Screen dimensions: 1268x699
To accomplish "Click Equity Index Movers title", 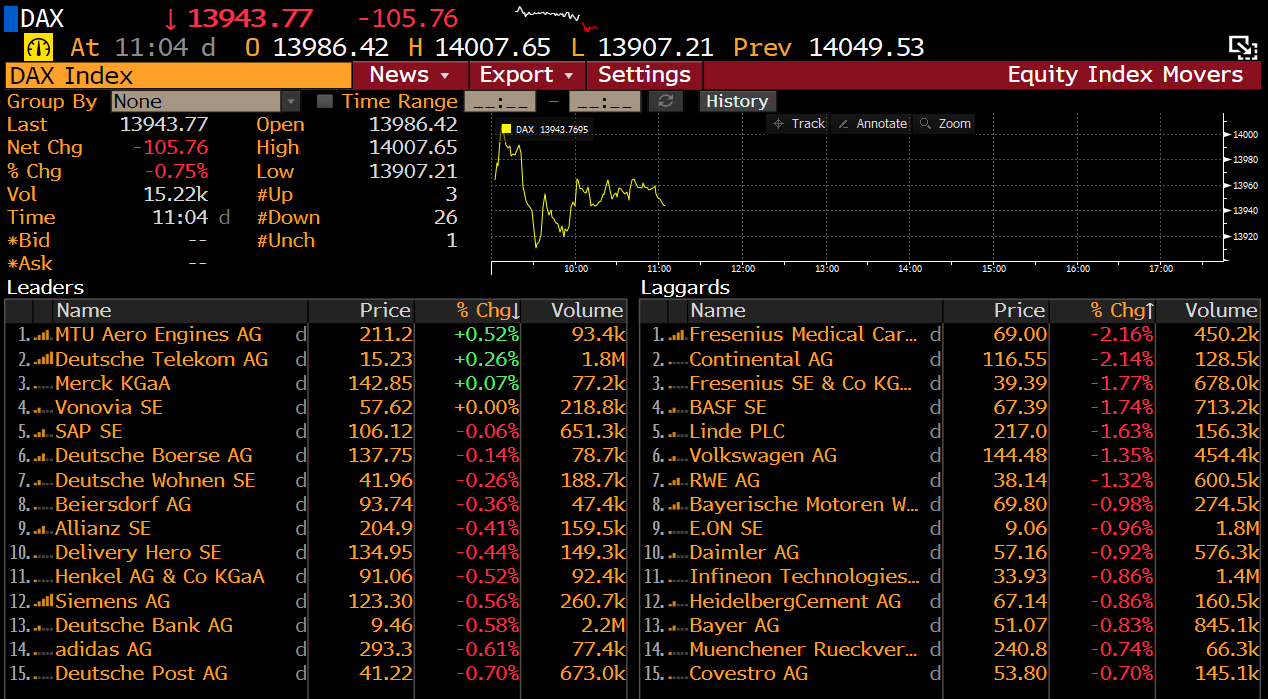I will pos(1125,75).
